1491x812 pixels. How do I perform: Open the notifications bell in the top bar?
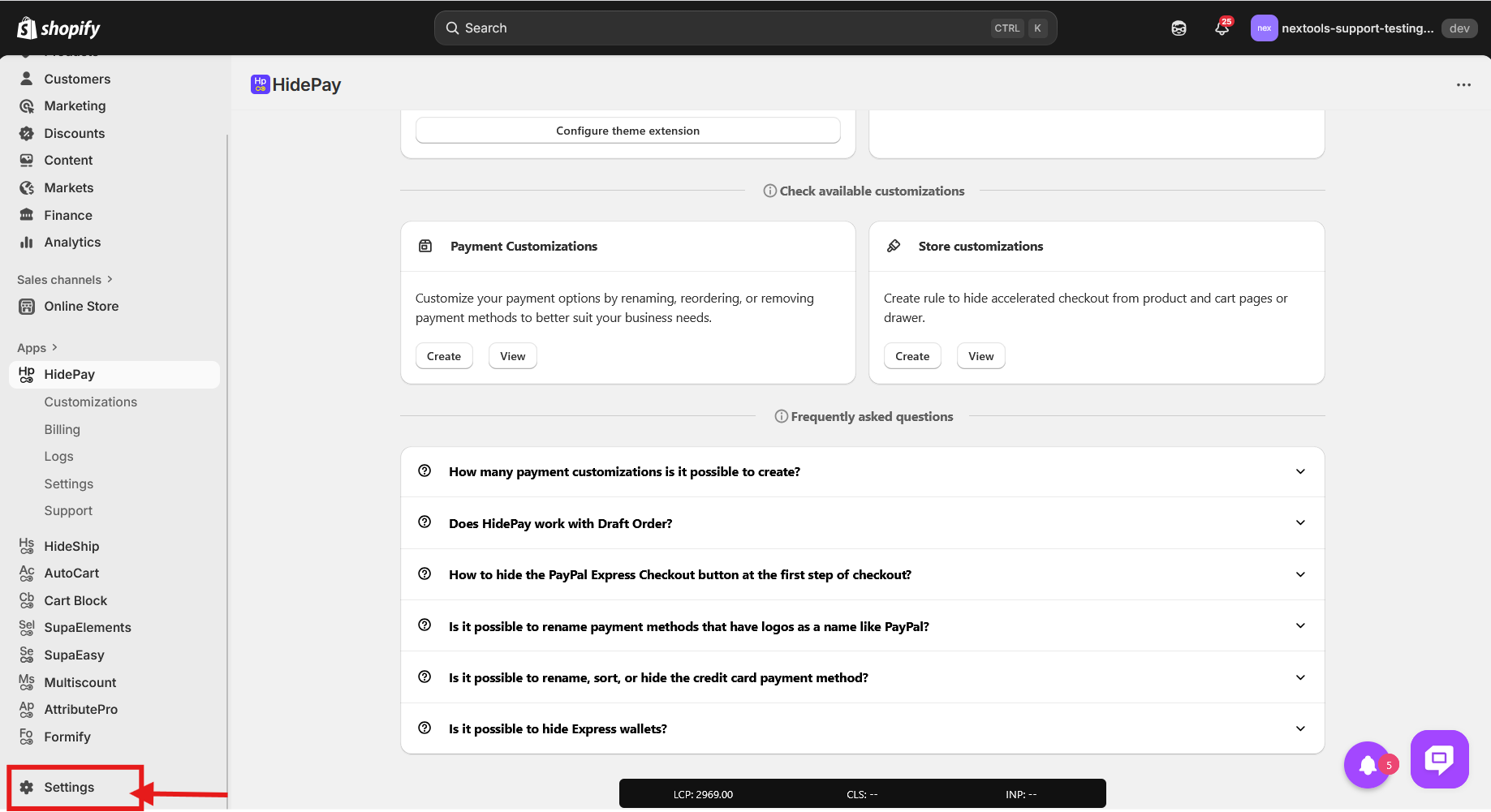pyautogui.click(x=1222, y=28)
